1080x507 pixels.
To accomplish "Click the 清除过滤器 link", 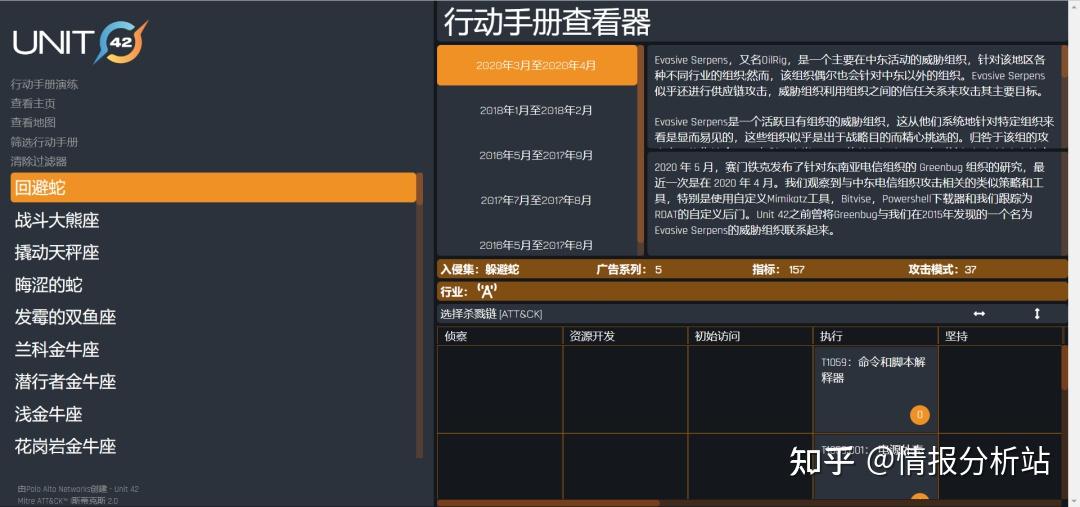I will click(39, 161).
